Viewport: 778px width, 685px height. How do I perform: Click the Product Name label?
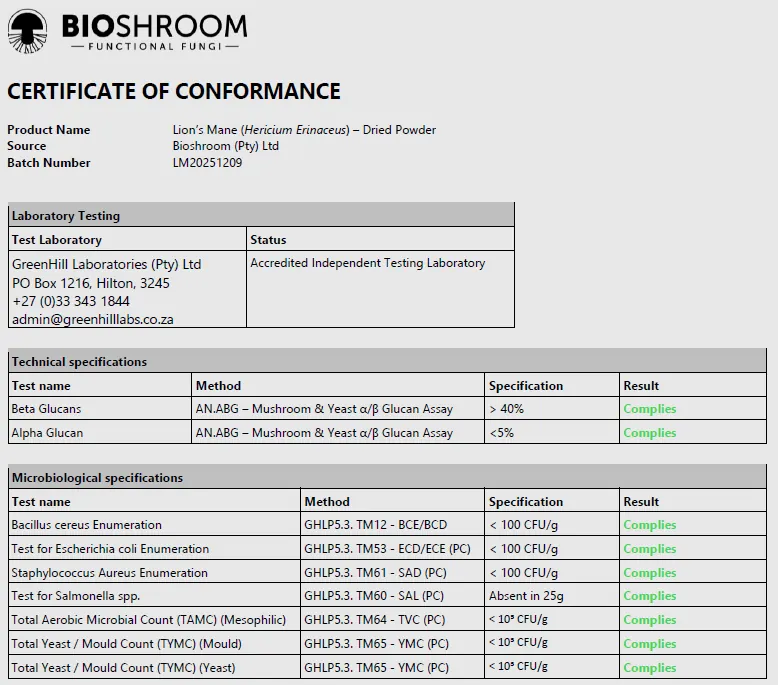pyautogui.click(x=49, y=130)
